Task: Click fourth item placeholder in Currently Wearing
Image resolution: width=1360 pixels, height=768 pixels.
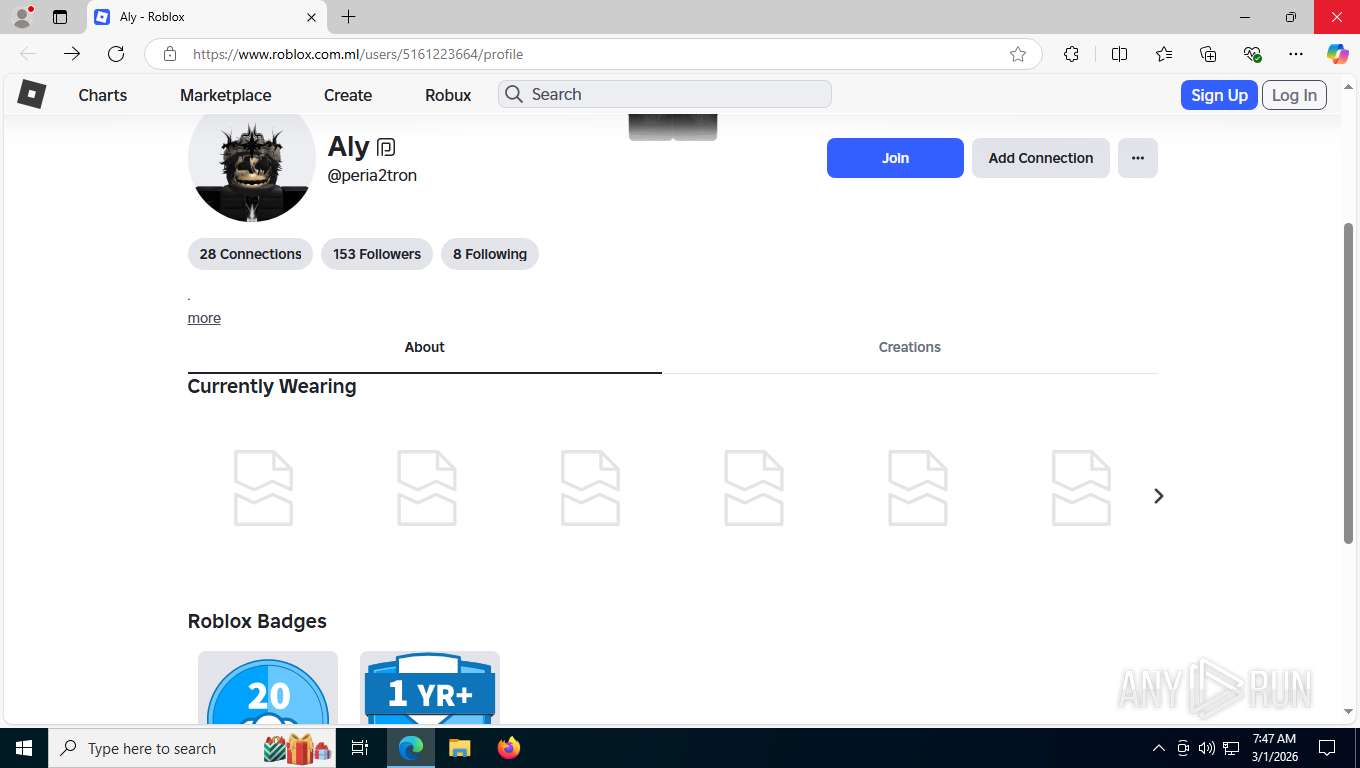Action: click(754, 488)
